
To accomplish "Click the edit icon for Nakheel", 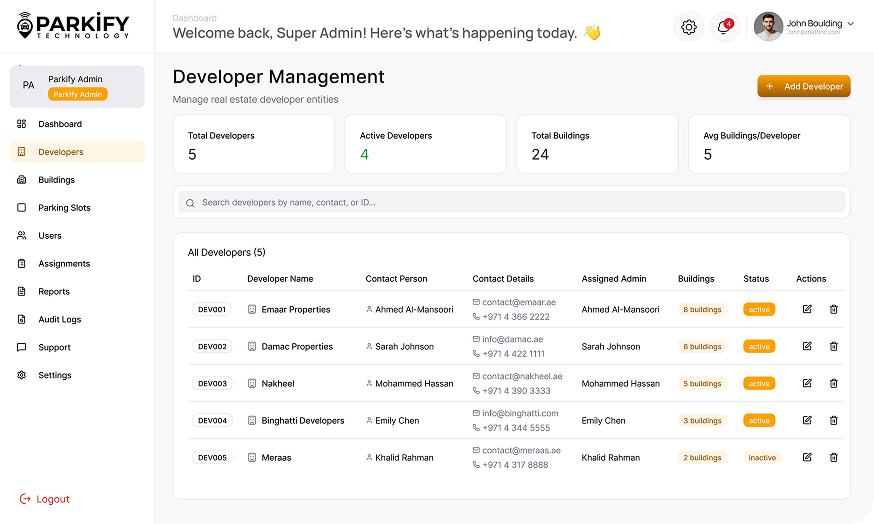I will pyautogui.click(x=807, y=383).
